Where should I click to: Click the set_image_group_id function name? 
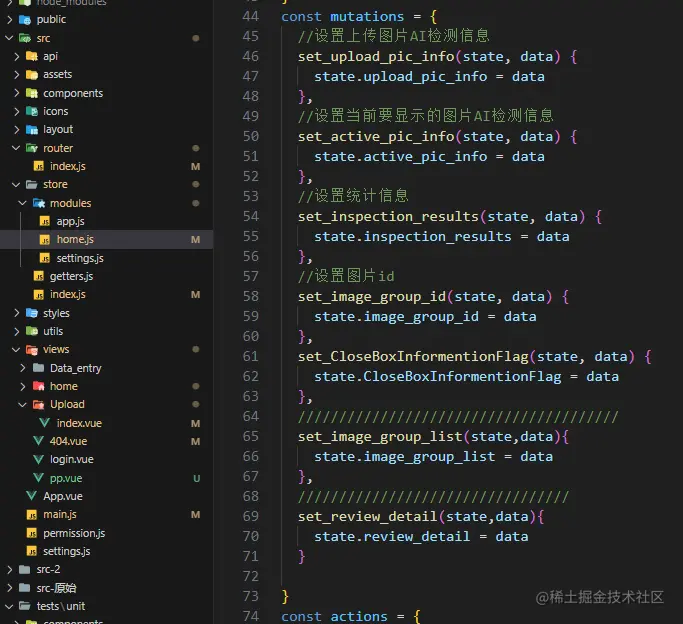click(x=372, y=297)
